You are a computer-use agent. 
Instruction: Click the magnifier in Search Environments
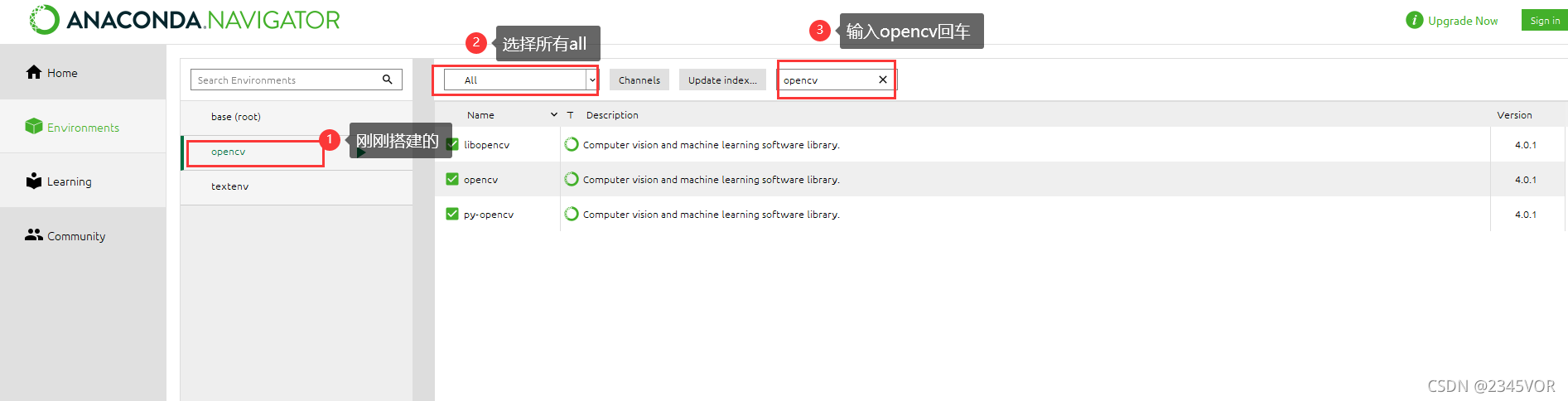[387, 80]
